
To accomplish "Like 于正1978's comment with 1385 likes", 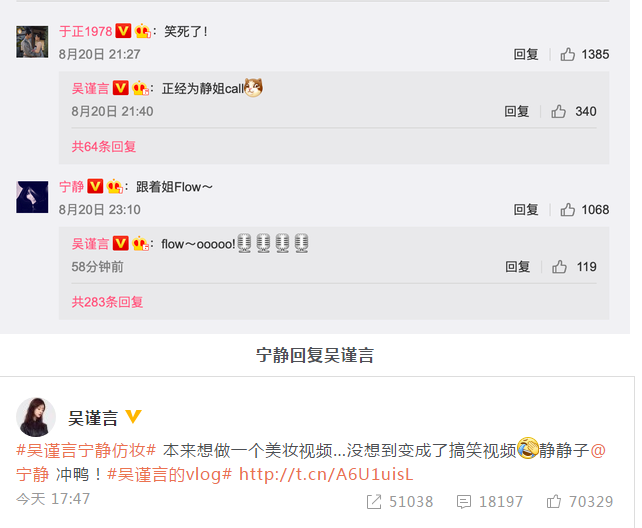I will click(x=567, y=54).
